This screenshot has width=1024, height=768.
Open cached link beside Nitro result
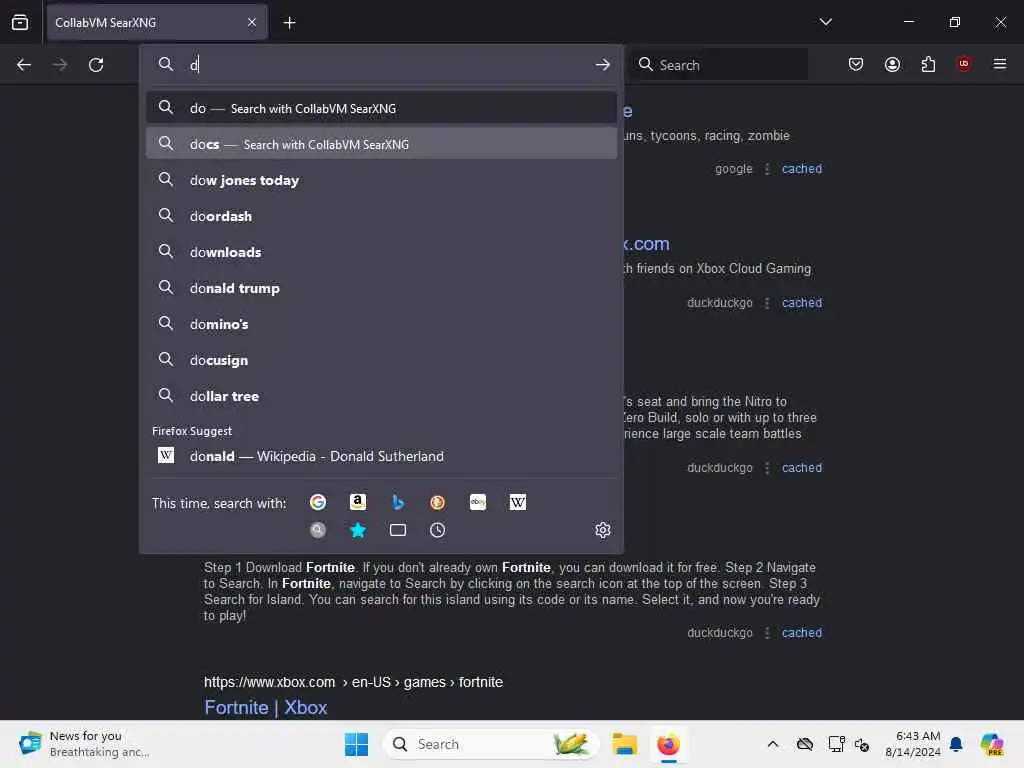[802, 468]
